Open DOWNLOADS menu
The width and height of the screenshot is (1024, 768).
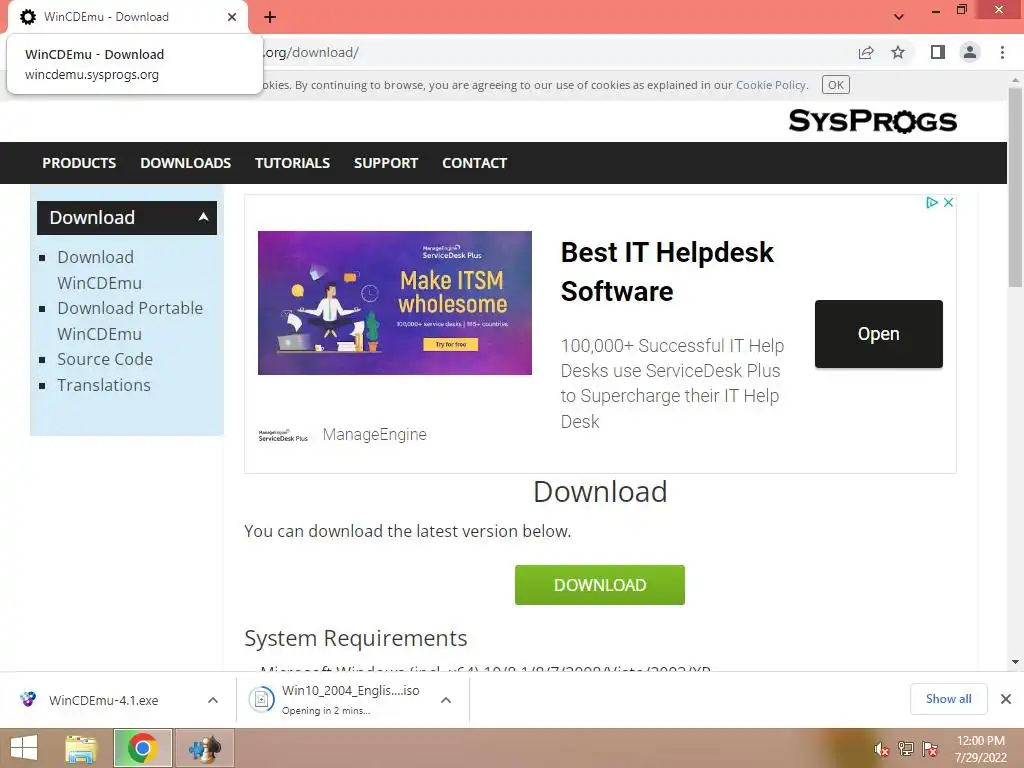click(x=185, y=163)
